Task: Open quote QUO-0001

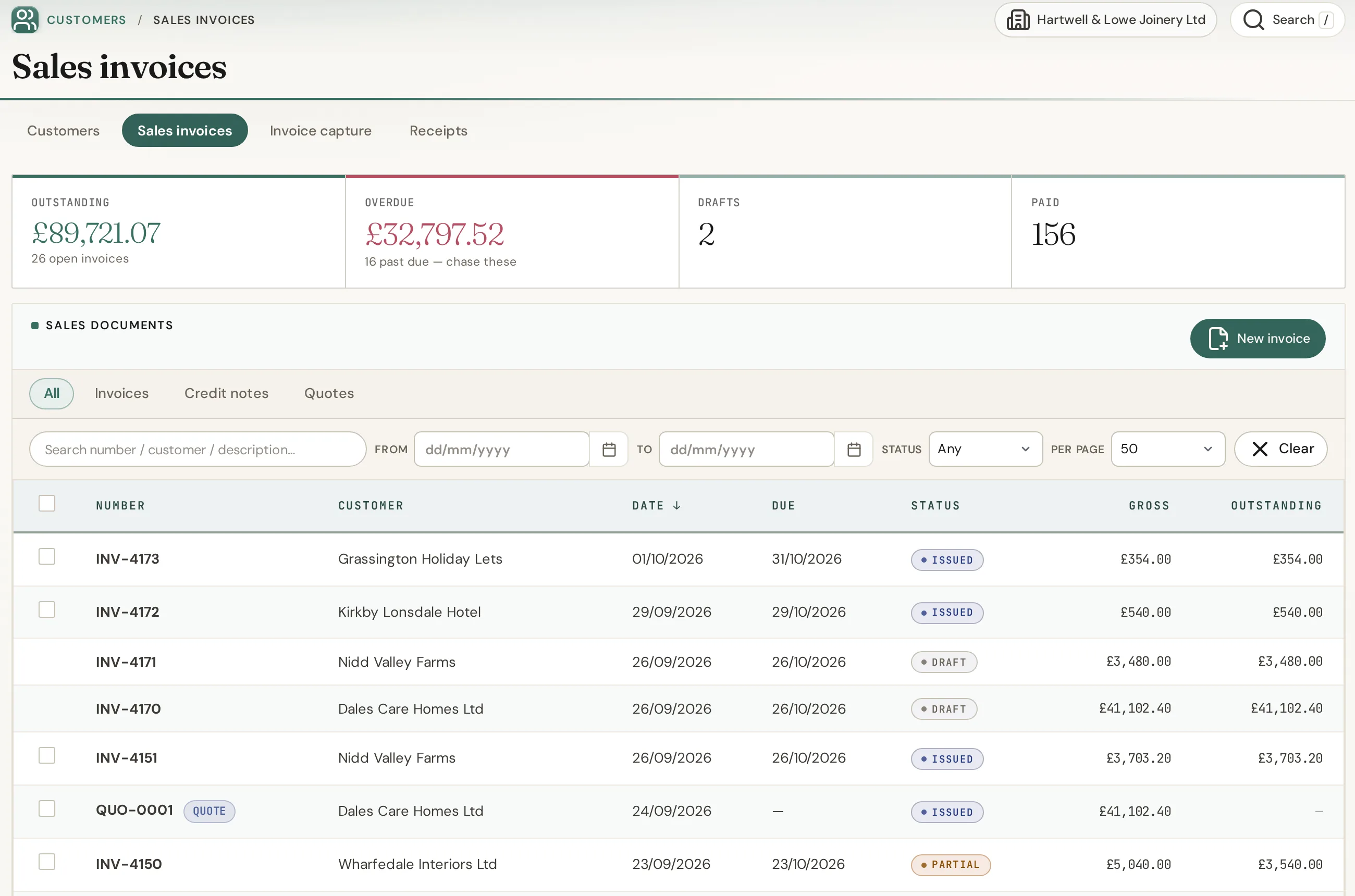Action: 134,810
